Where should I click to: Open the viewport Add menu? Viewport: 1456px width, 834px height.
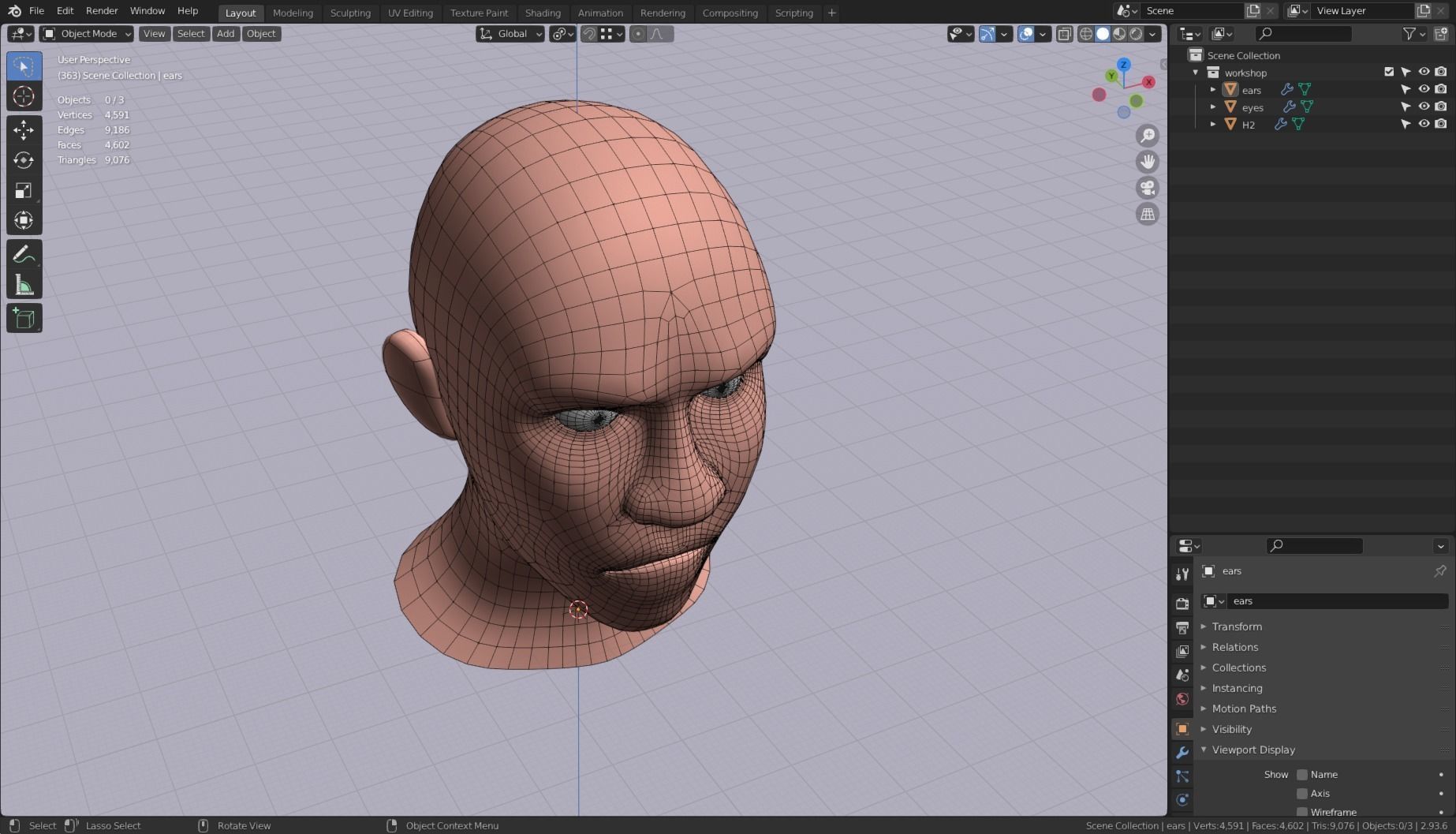point(226,34)
